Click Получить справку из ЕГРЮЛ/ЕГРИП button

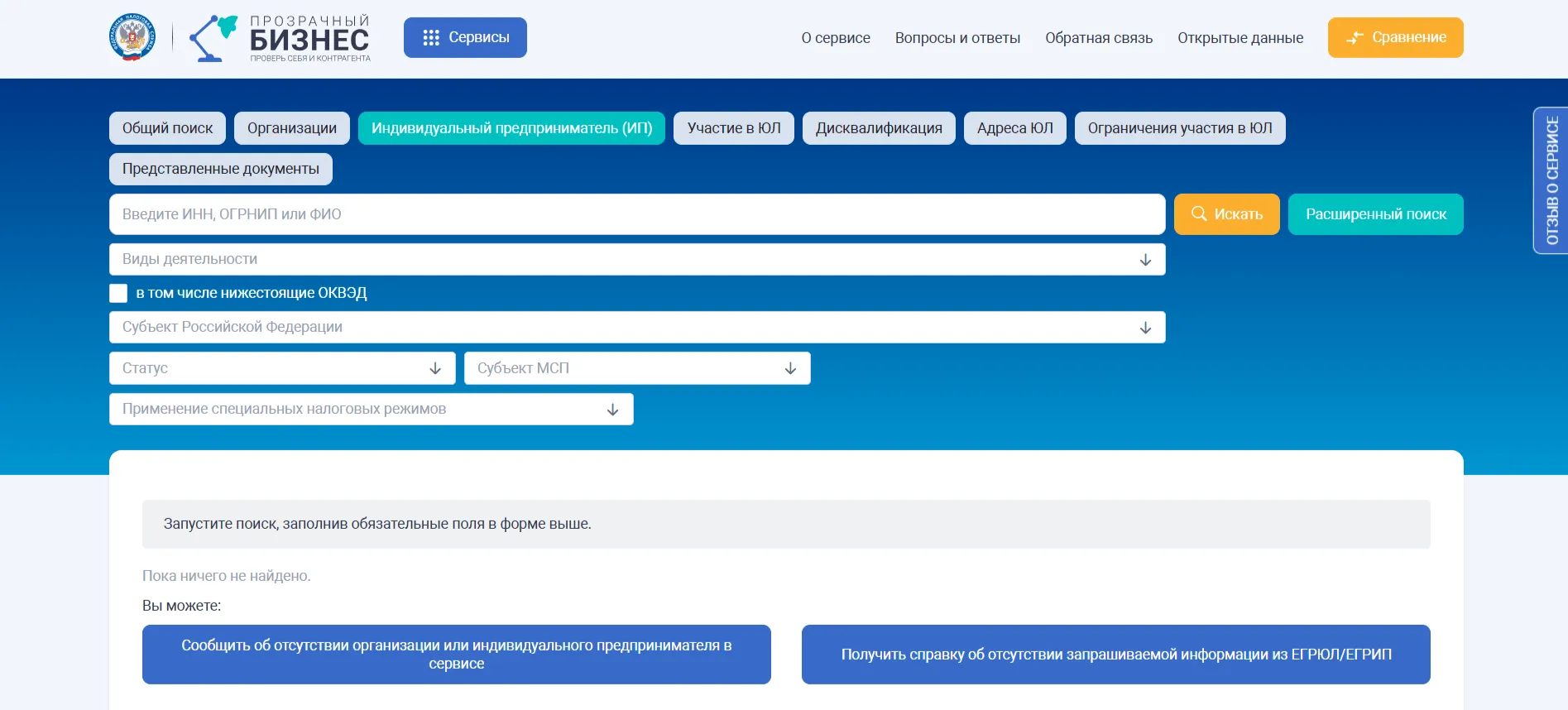coord(1116,655)
